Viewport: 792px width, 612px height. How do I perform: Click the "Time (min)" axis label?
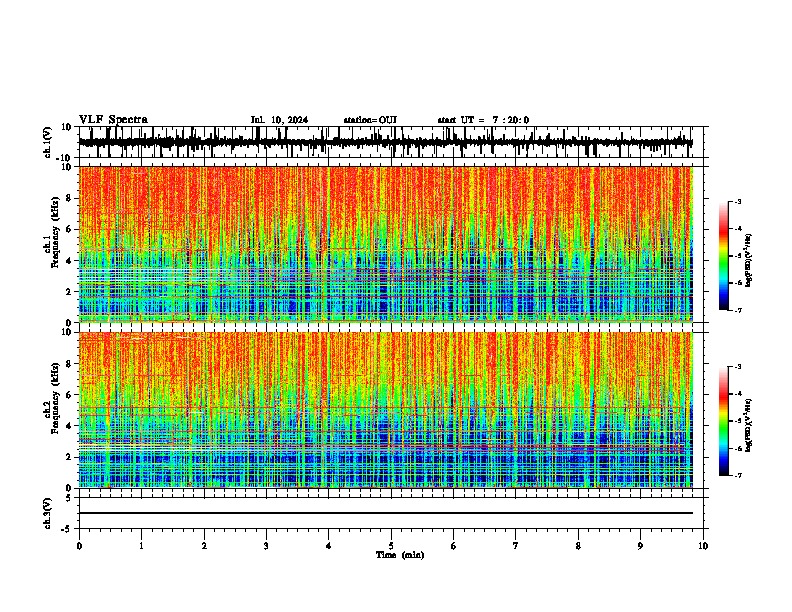pyautogui.click(x=400, y=555)
